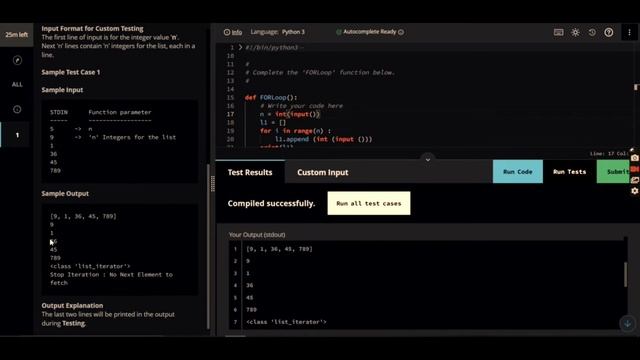Click "<class 'list_iterator'>" on output line 7

[286, 322]
